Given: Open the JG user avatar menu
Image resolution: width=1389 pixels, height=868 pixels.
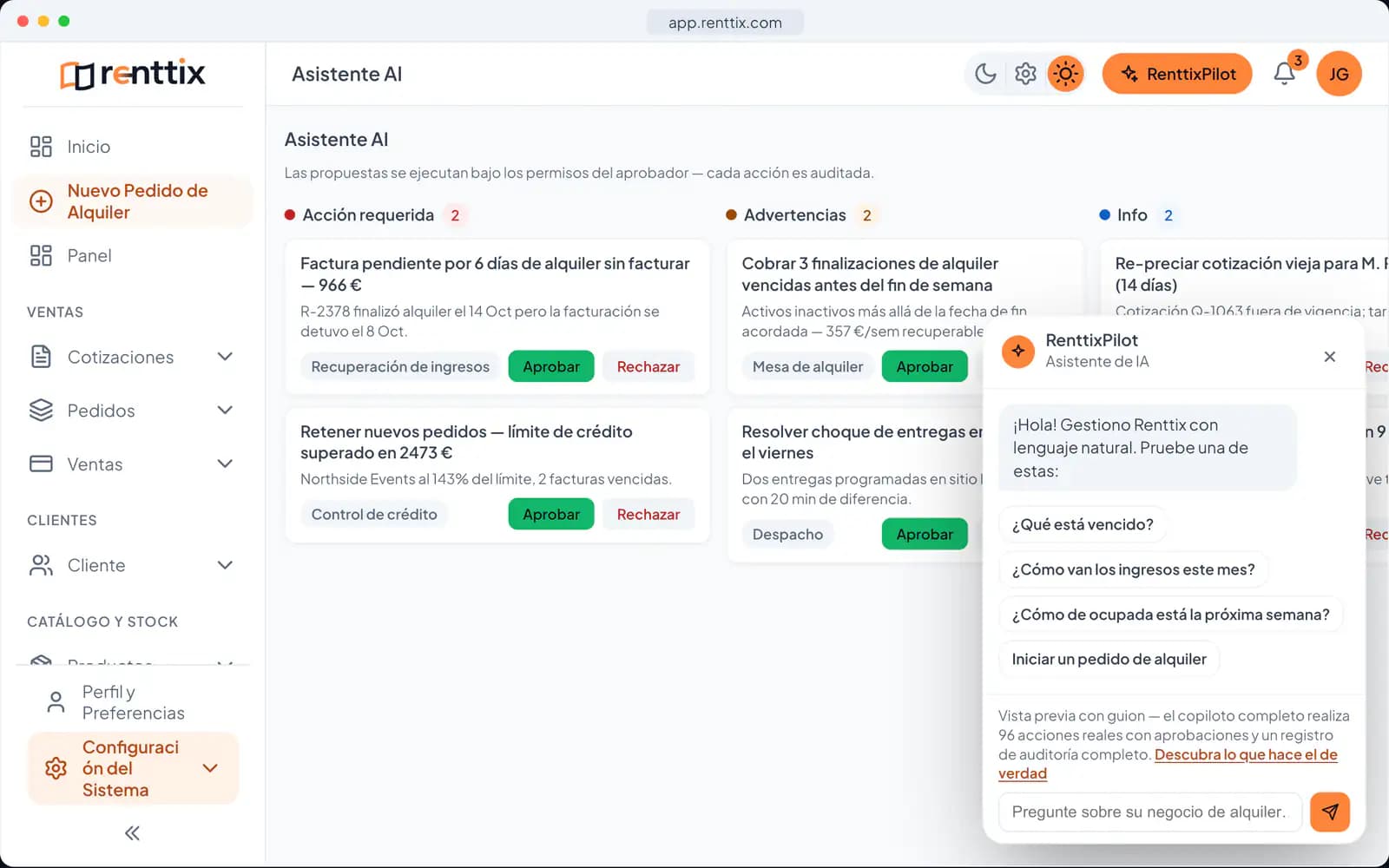Looking at the screenshot, I should point(1339,74).
